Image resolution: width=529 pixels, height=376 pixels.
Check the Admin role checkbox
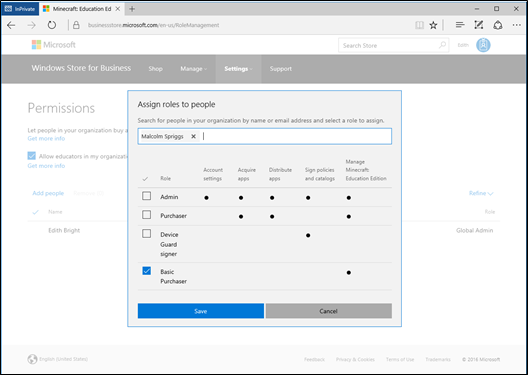tap(146, 196)
